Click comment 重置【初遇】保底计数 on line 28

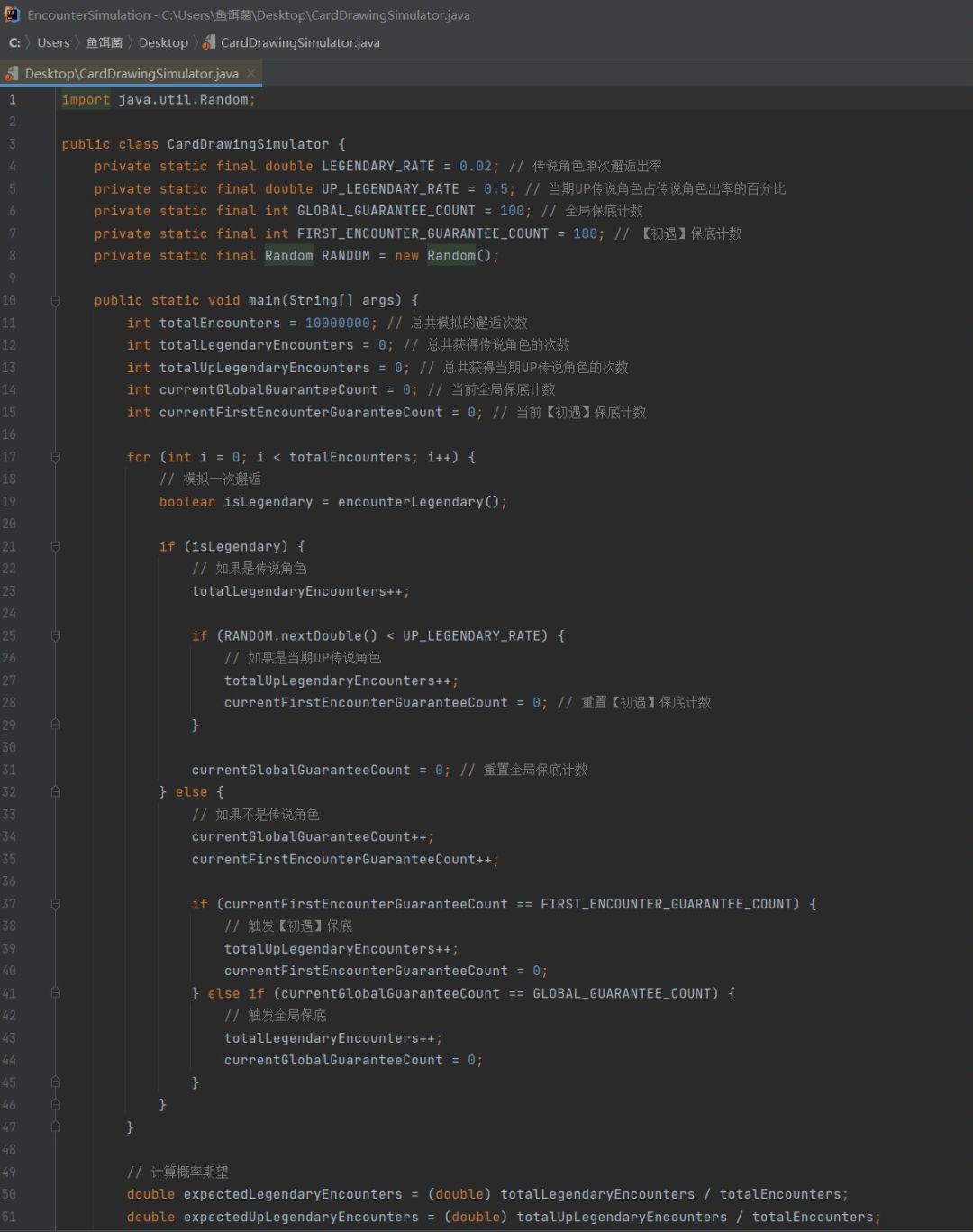(646, 702)
